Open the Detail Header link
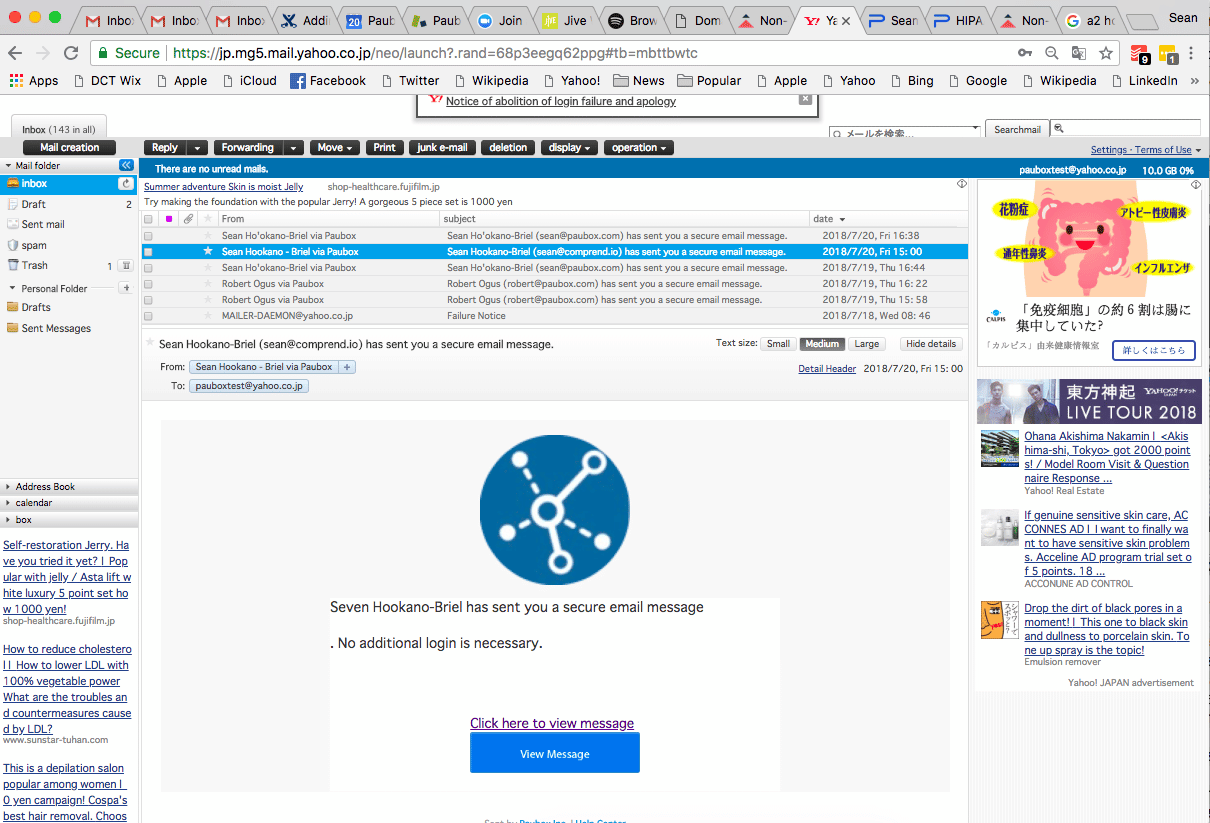Image resolution: width=1210 pixels, height=823 pixels. [826, 369]
